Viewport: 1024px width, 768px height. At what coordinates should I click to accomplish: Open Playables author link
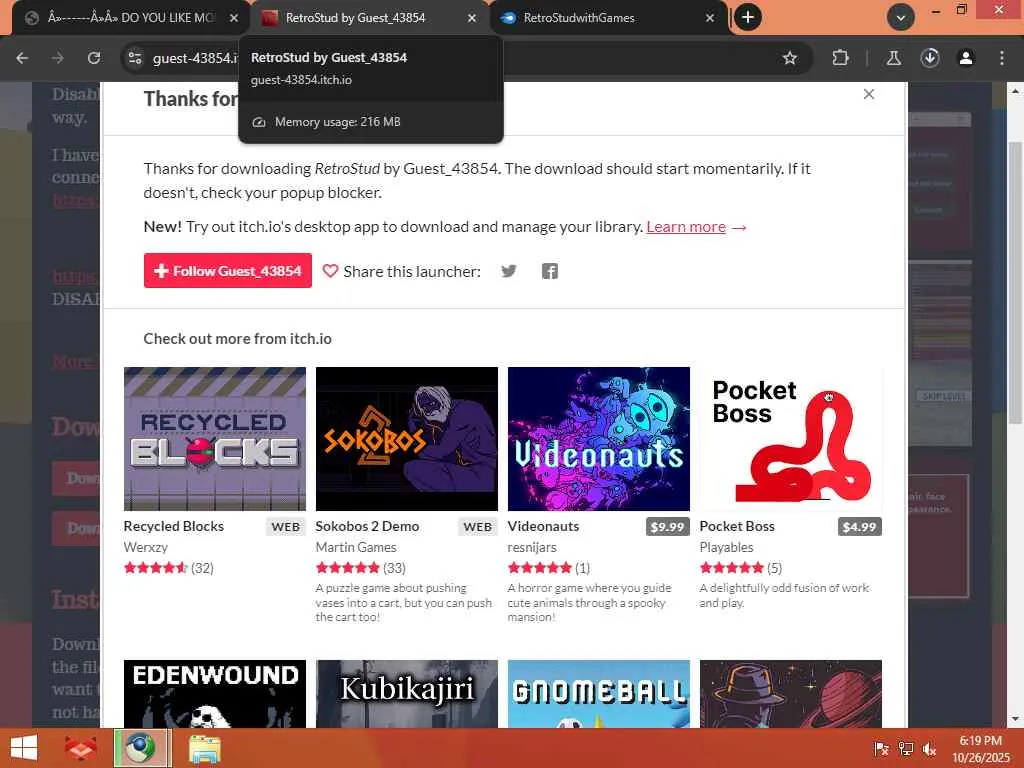[x=726, y=547]
